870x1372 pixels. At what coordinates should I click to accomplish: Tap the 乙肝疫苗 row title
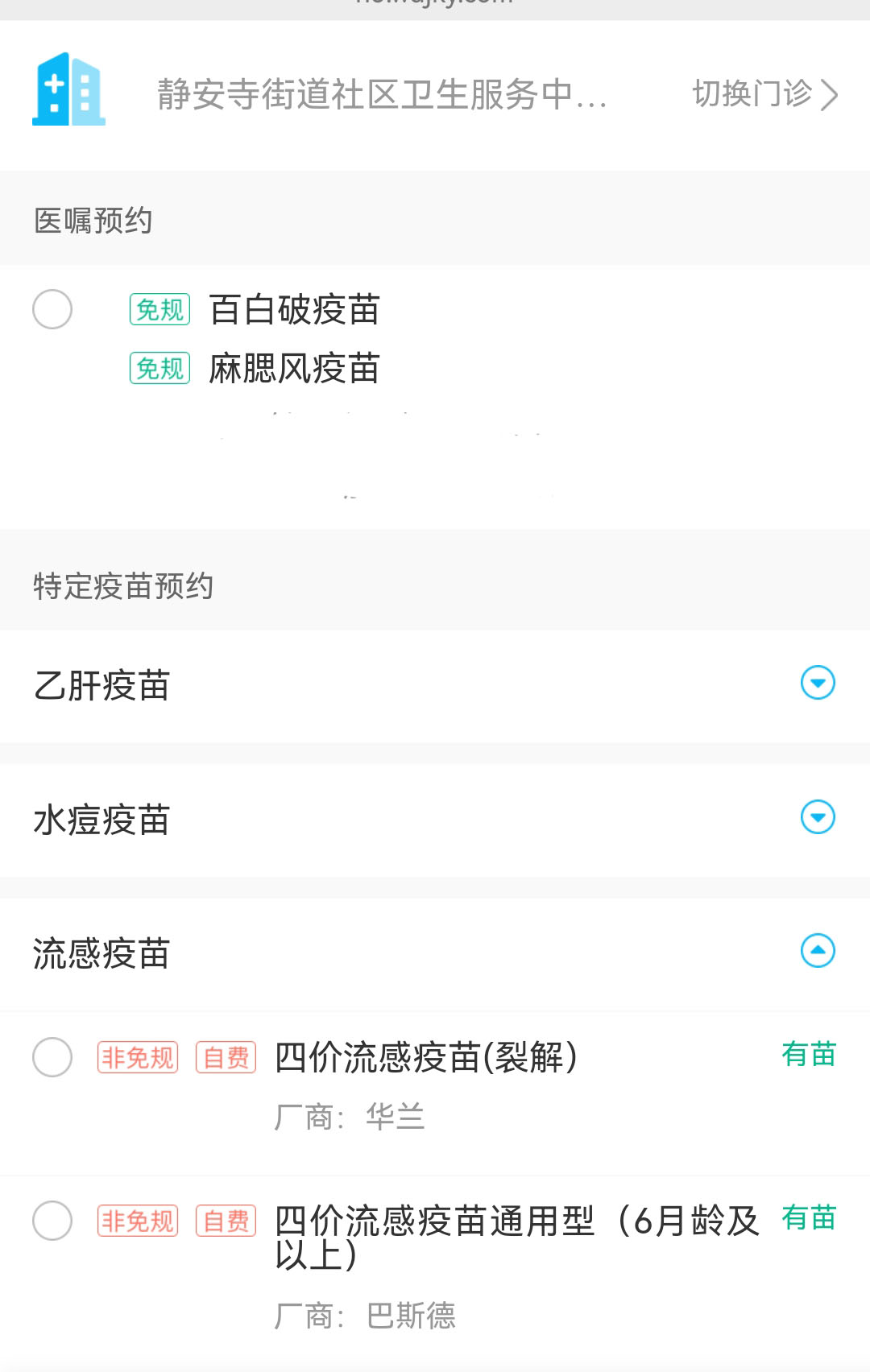coord(101,685)
